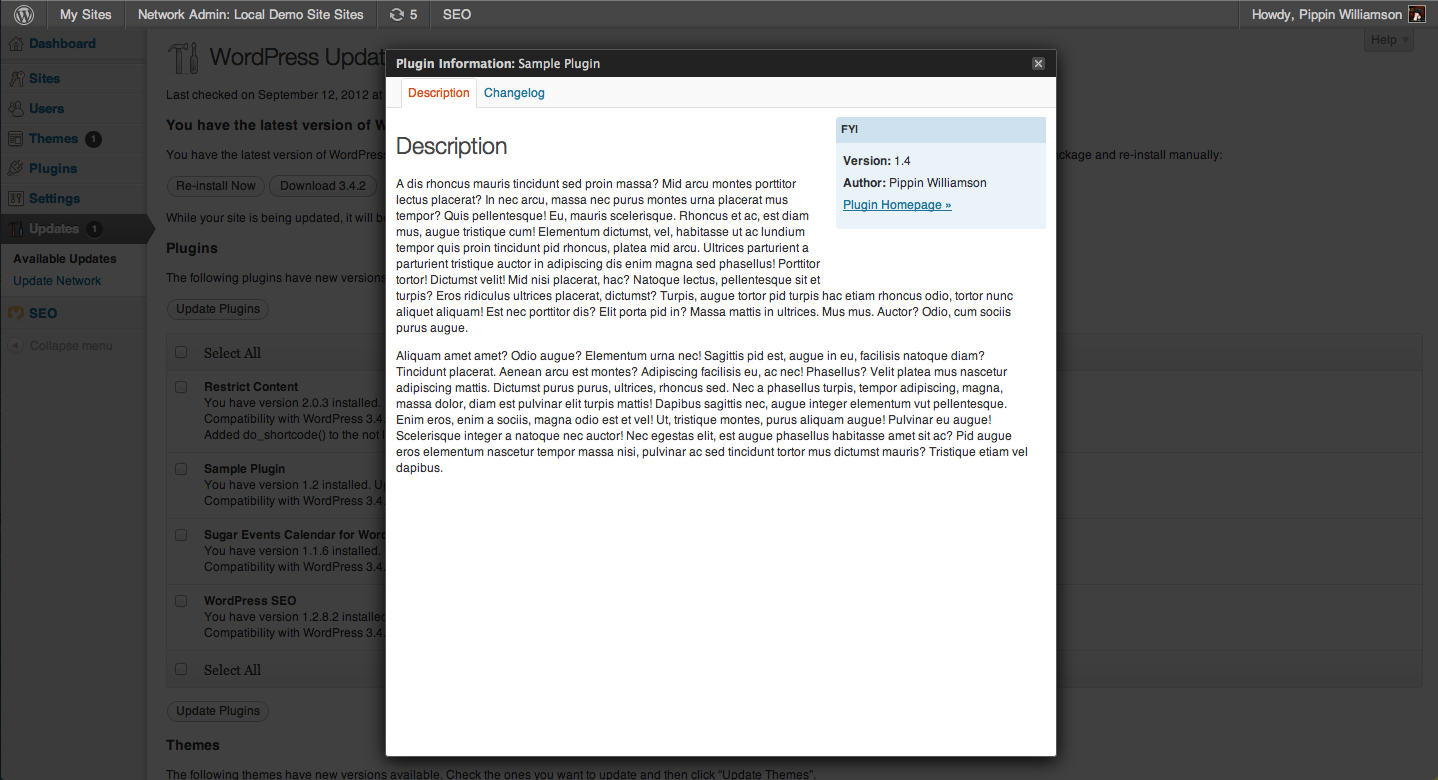Screen dimensions: 1438x780
Task: Open Updates in the sidebar menu
Action: point(54,229)
